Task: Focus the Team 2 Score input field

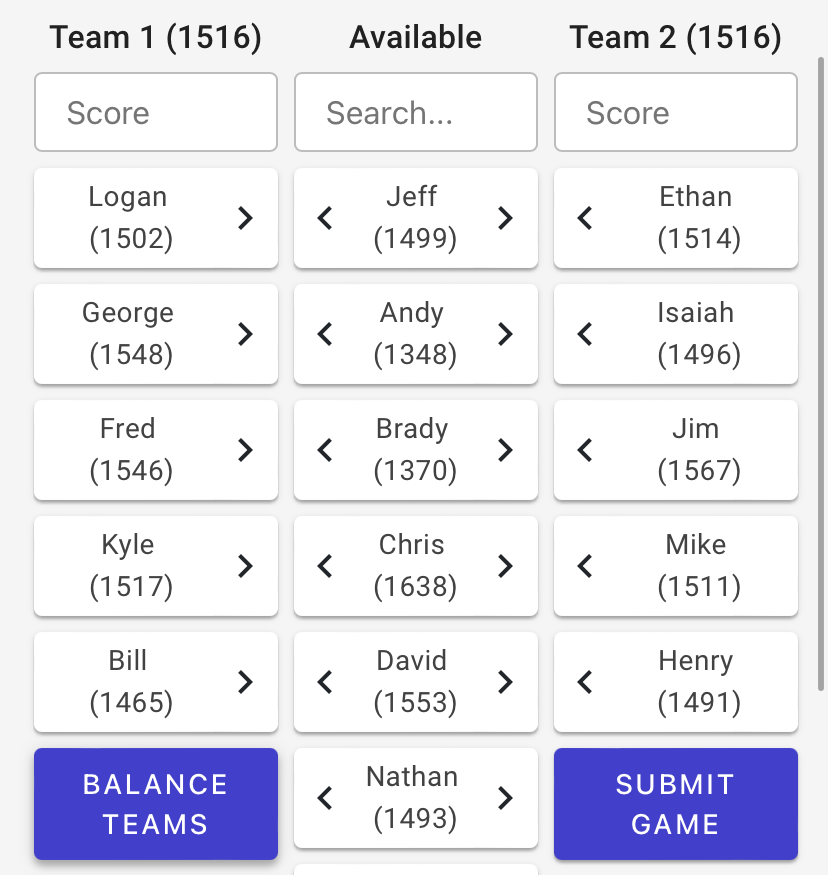Action: (x=676, y=112)
